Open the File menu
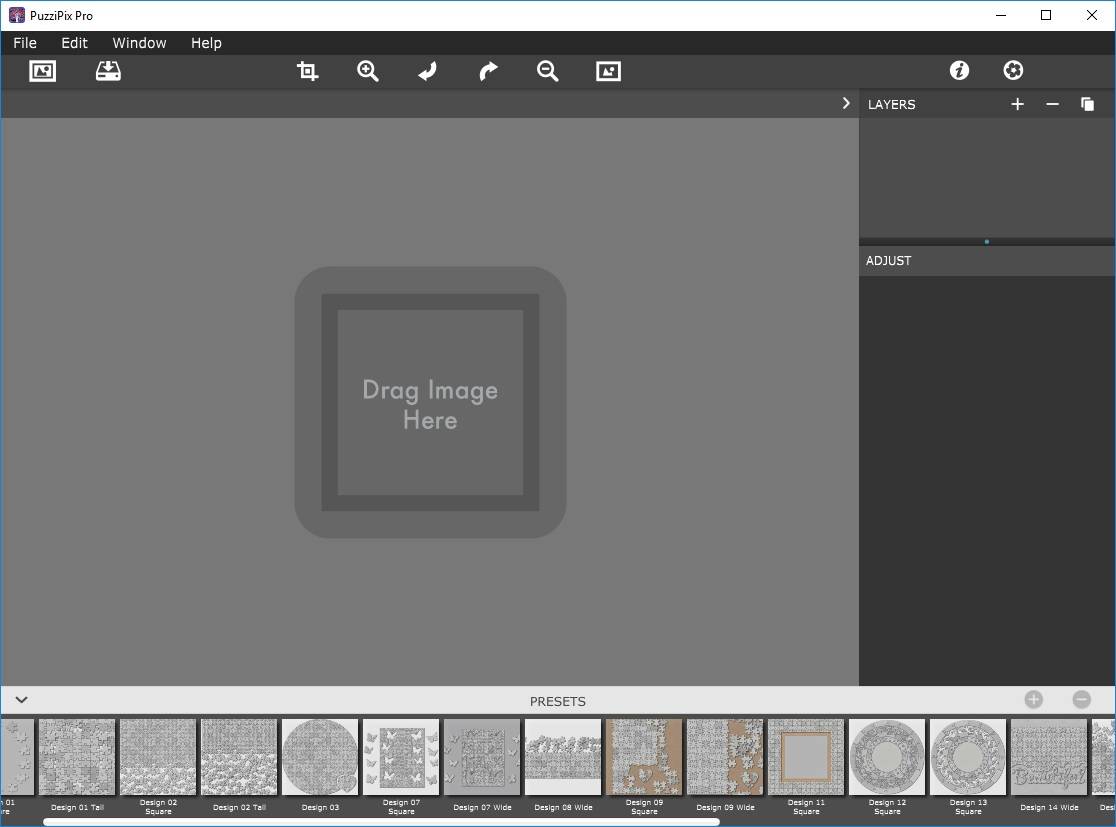Viewport: 1116px width, 827px height. (25, 43)
